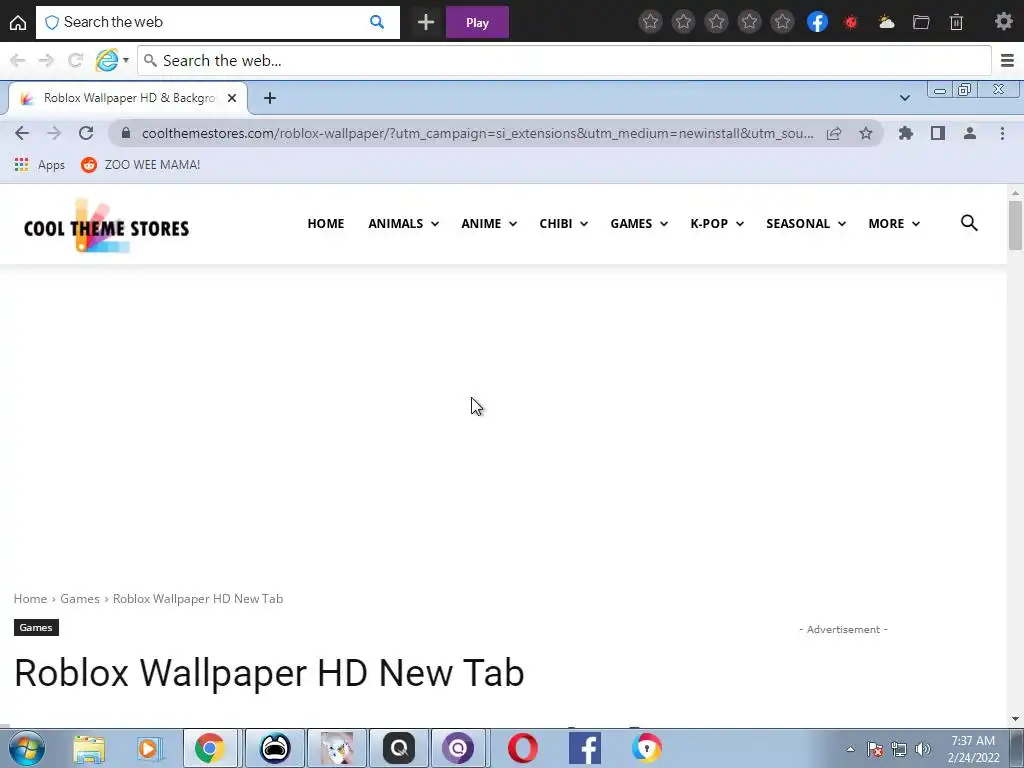Open the home icon in top bar
The height and width of the screenshot is (768, 1024).
tap(18, 22)
